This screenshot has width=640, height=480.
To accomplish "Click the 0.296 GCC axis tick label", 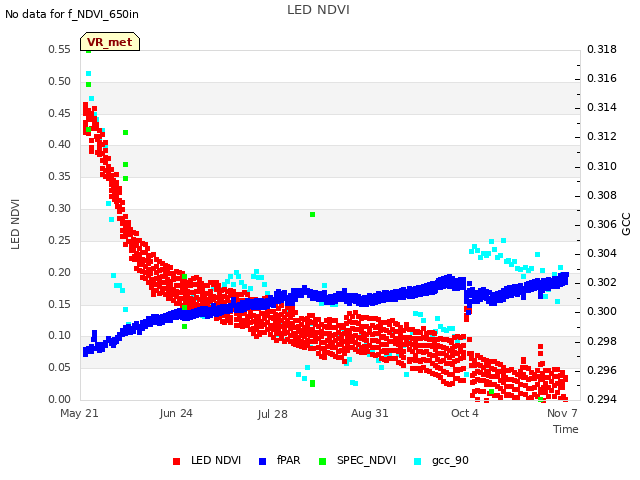I will 602,370.
